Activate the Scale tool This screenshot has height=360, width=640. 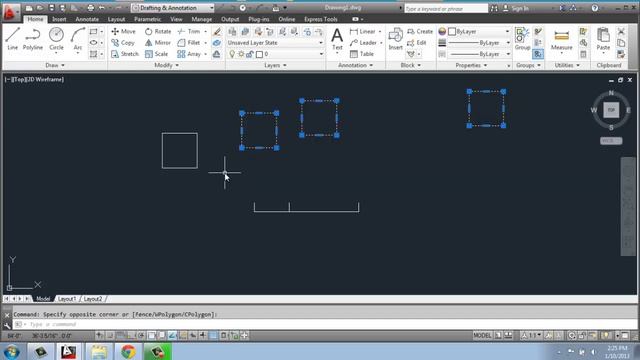[x=156, y=54]
